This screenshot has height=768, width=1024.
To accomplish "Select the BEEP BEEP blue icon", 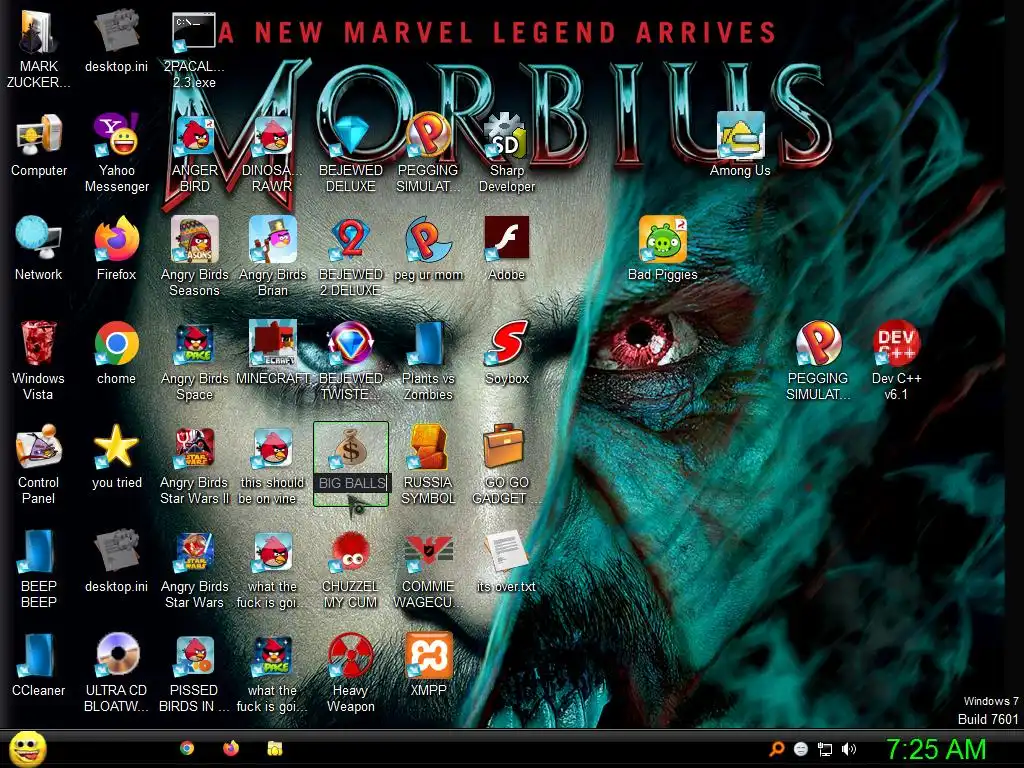I will click(x=39, y=551).
